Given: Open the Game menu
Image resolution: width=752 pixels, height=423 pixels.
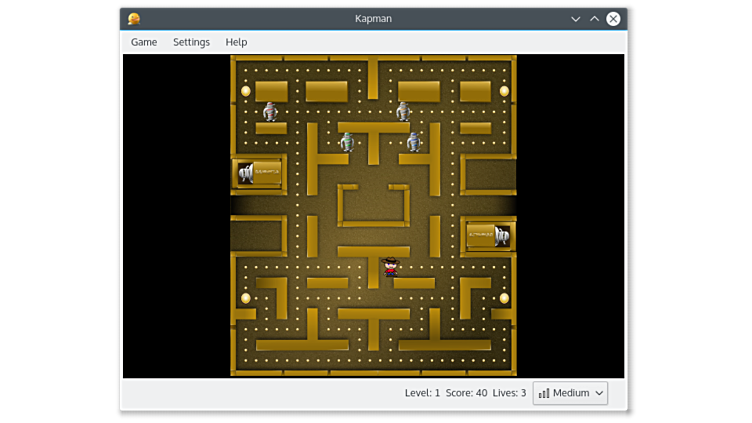Looking at the screenshot, I should [144, 42].
